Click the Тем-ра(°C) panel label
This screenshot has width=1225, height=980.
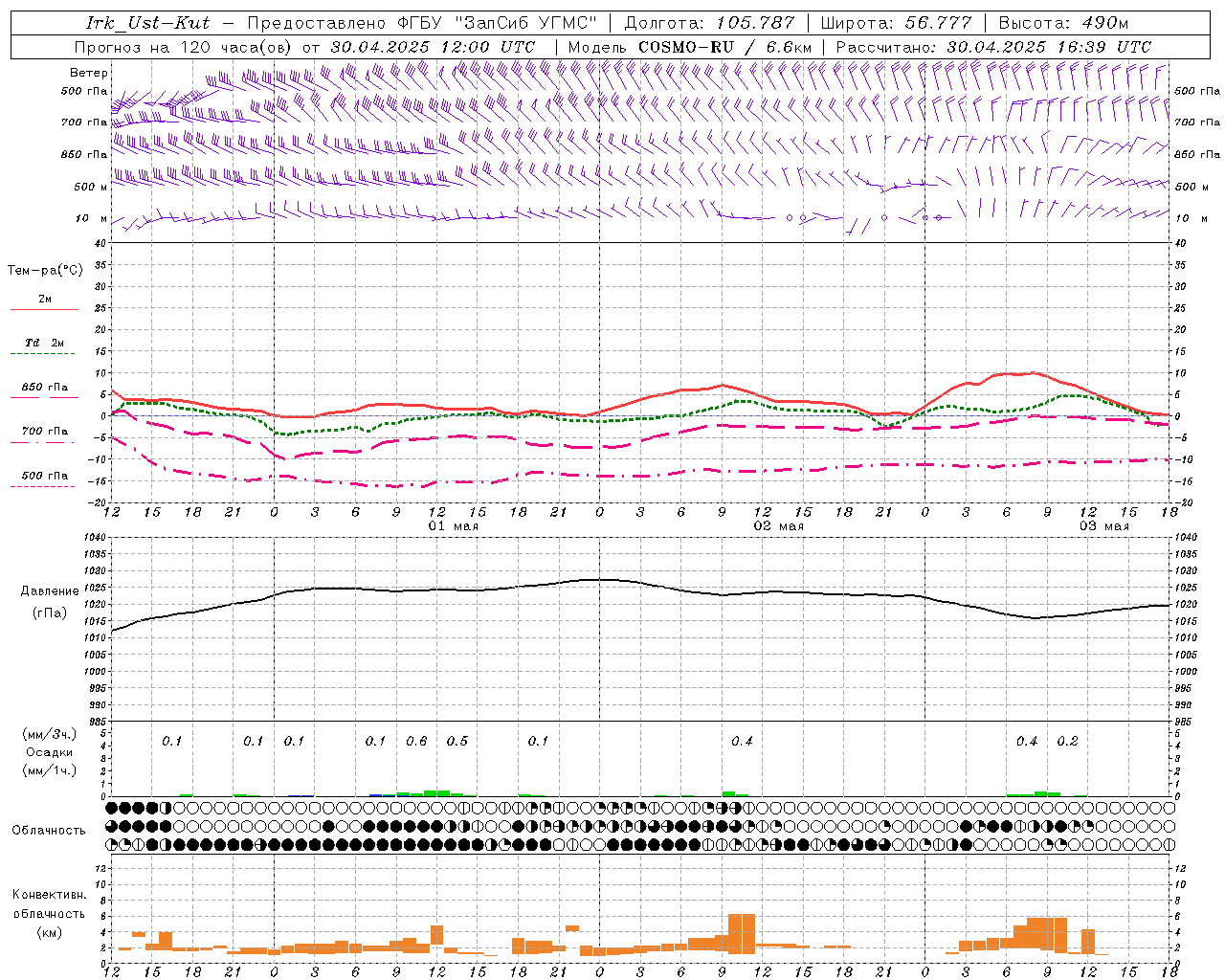coord(45,270)
